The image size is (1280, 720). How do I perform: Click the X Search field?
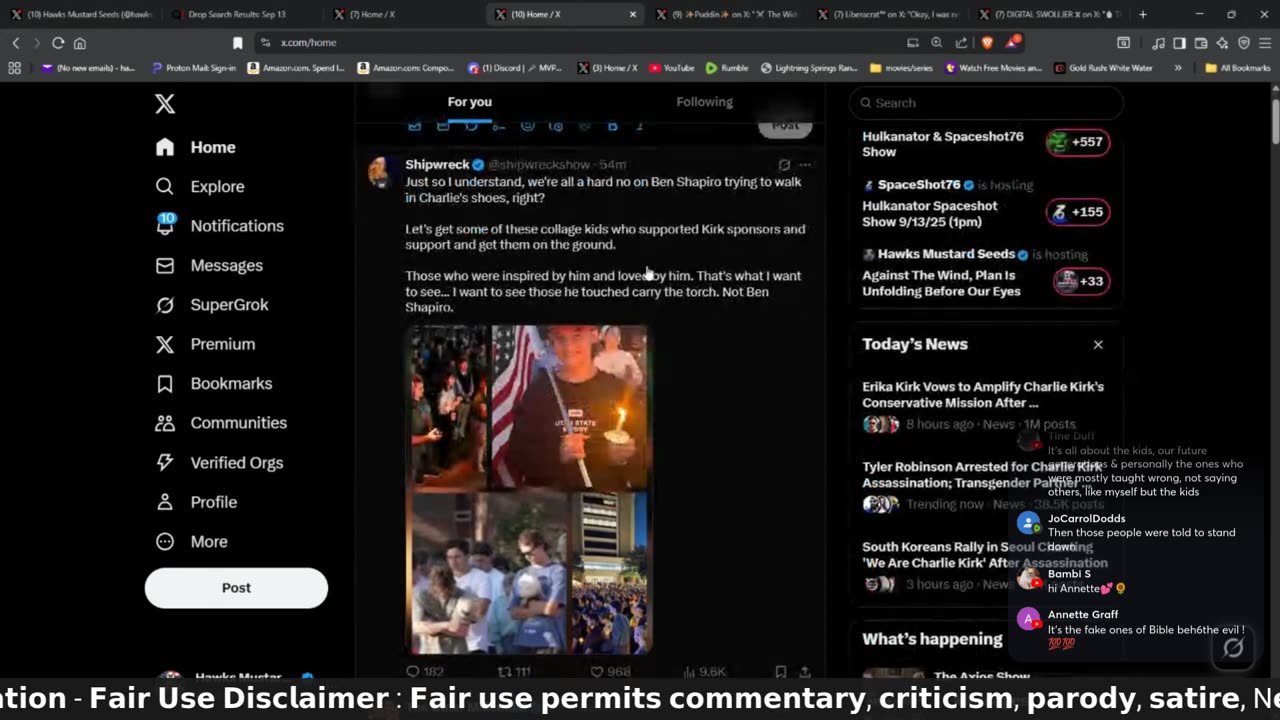(986, 103)
